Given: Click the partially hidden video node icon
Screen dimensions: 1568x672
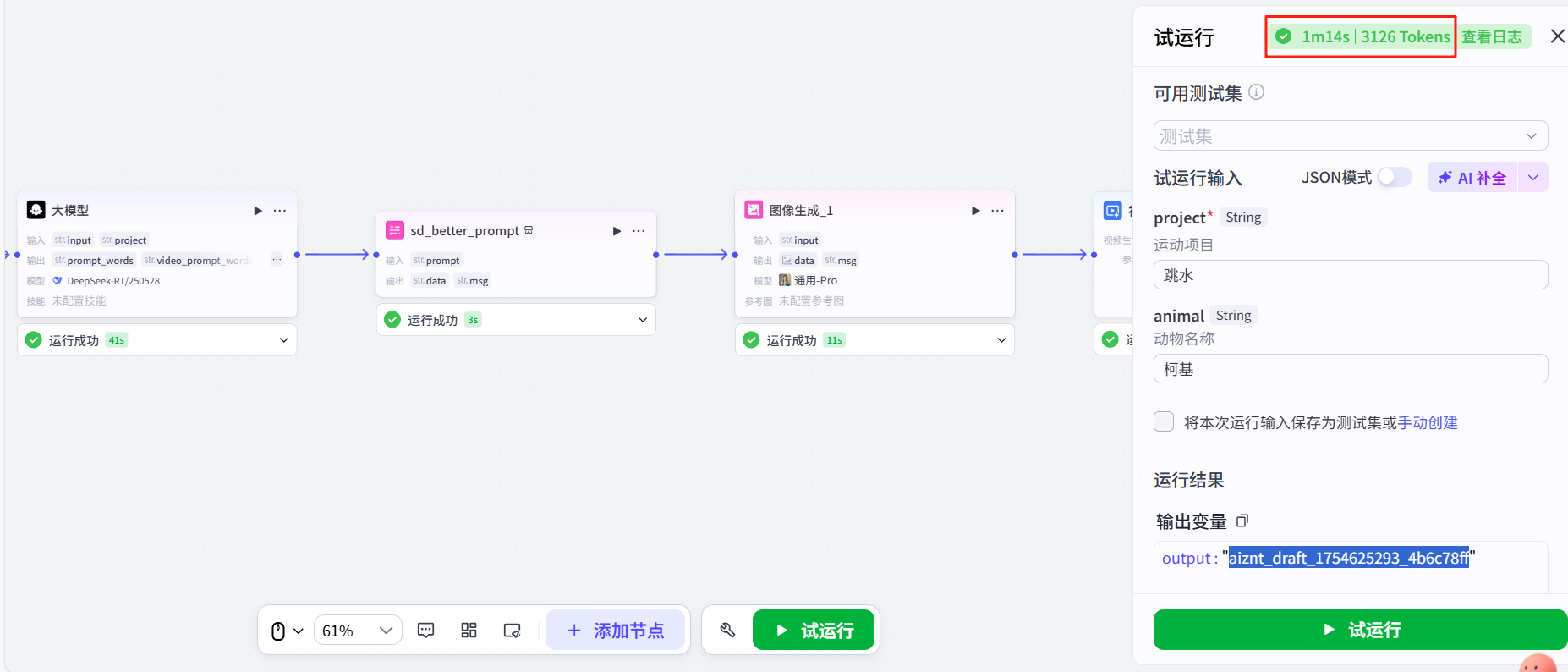Looking at the screenshot, I should pyautogui.click(x=1113, y=210).
